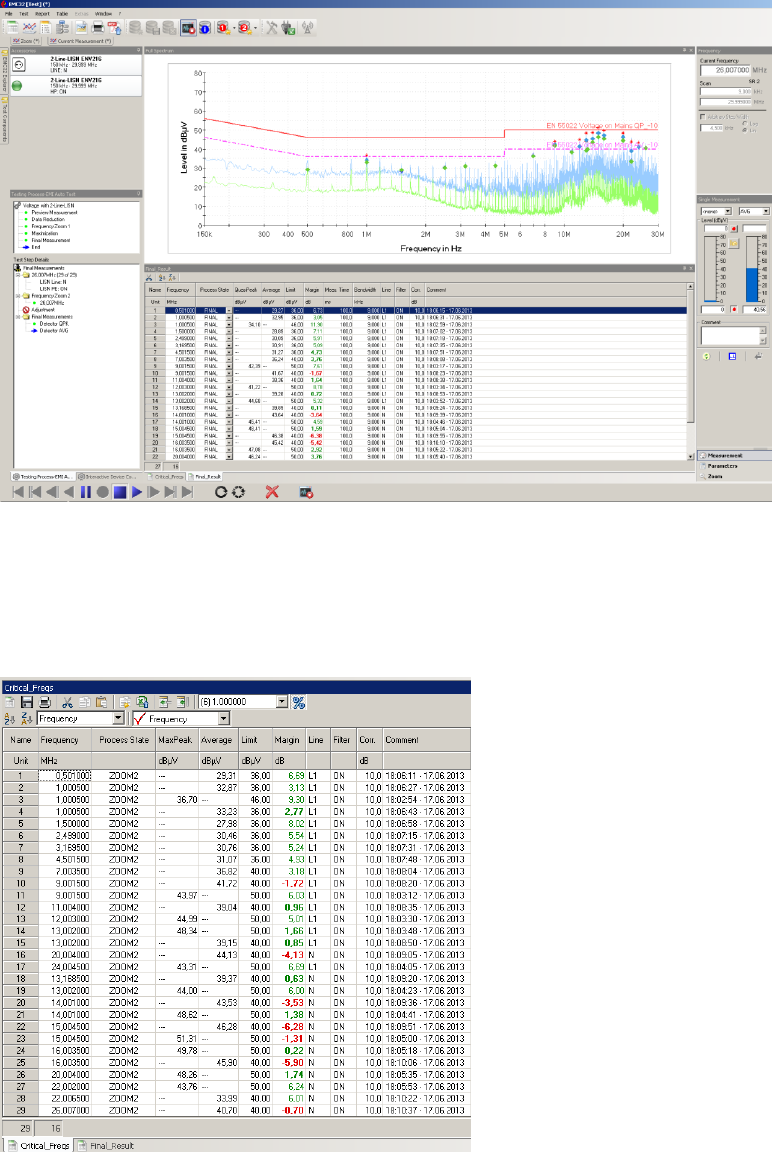Screen dimensions: 772x1152
Task: Click the red number 2 database icon
Action: [x=245, y=28]
